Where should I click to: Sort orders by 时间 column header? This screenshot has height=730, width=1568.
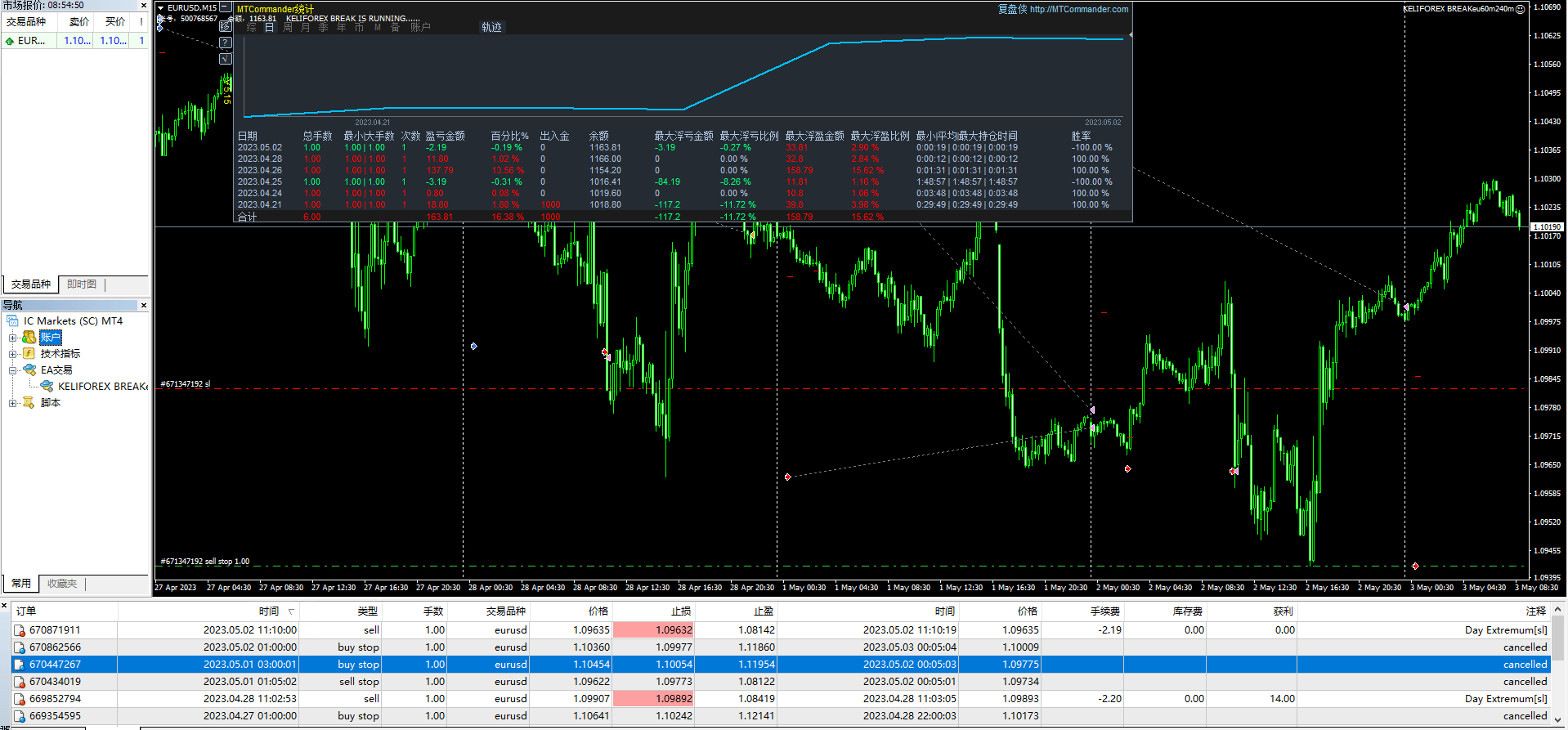269,611
